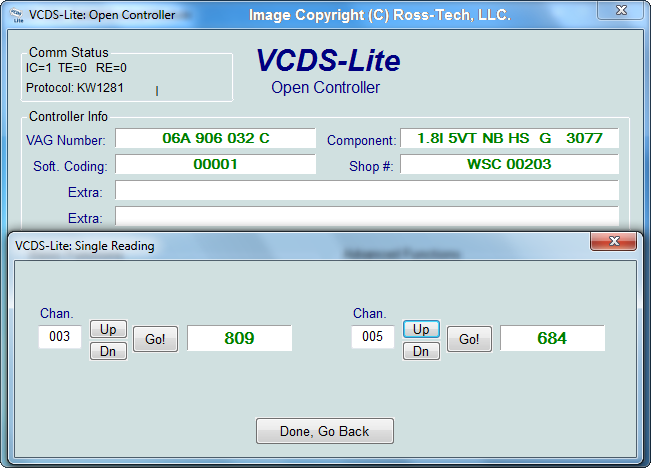
Task: Click the VCDS-Lite logo heading
Action: (328, 60)
